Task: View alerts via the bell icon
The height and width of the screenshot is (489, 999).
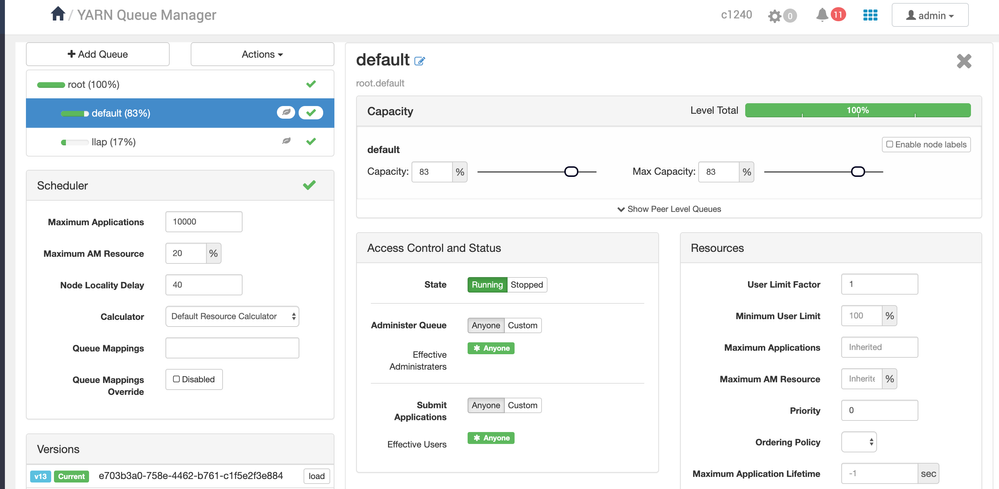Action: point(823,15)
